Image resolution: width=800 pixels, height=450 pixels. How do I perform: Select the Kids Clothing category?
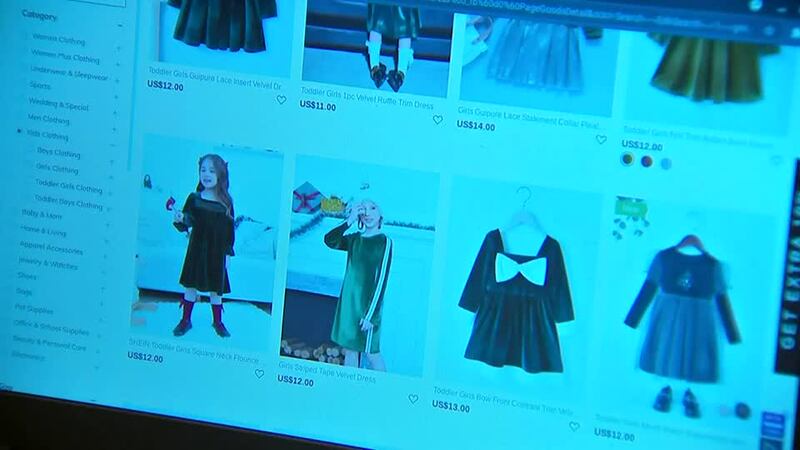point(47,135)
